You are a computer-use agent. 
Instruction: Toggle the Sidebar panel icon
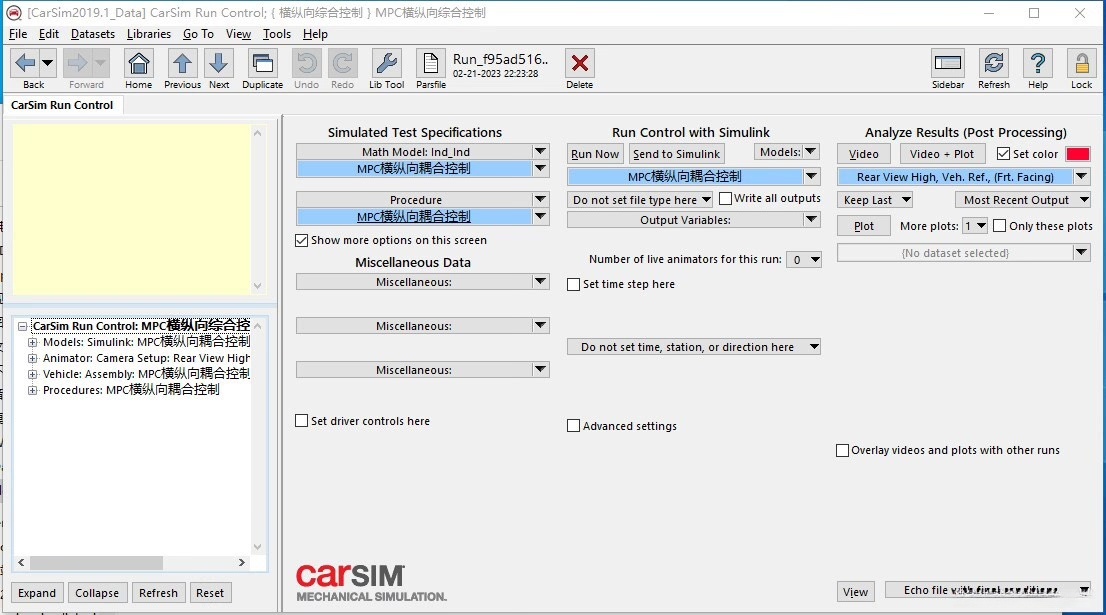947,63
